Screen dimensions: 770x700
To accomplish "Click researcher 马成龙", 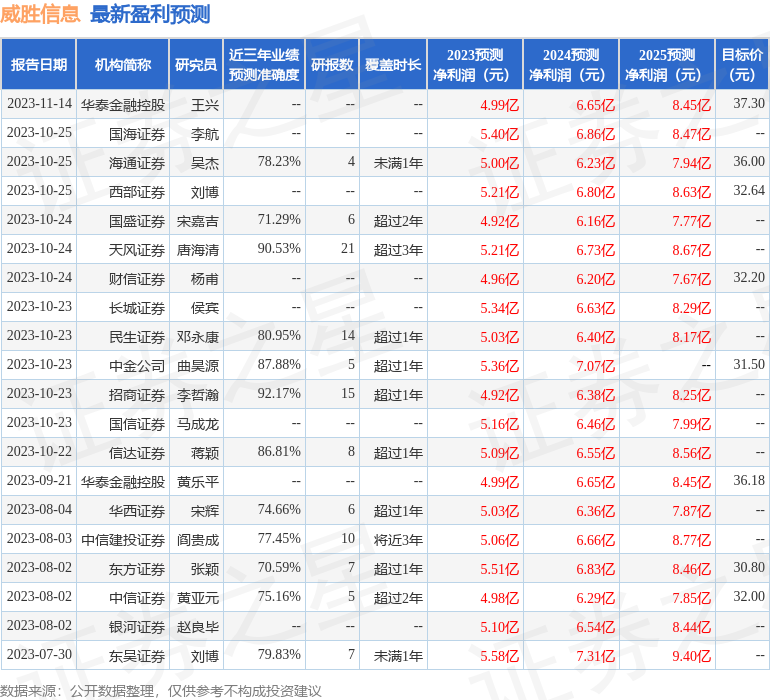I will [x=198, y=423].
